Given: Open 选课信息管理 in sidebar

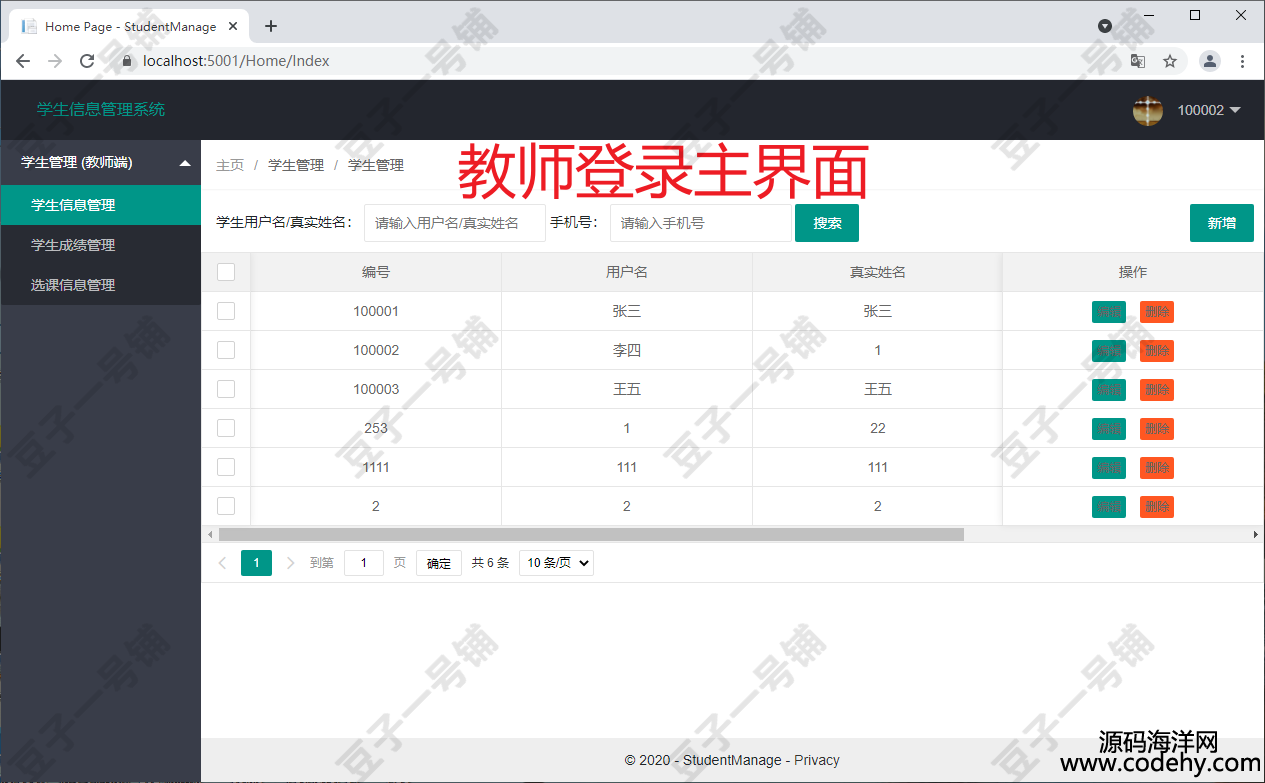Looking at the screenshot, I should tap(73, 285).
